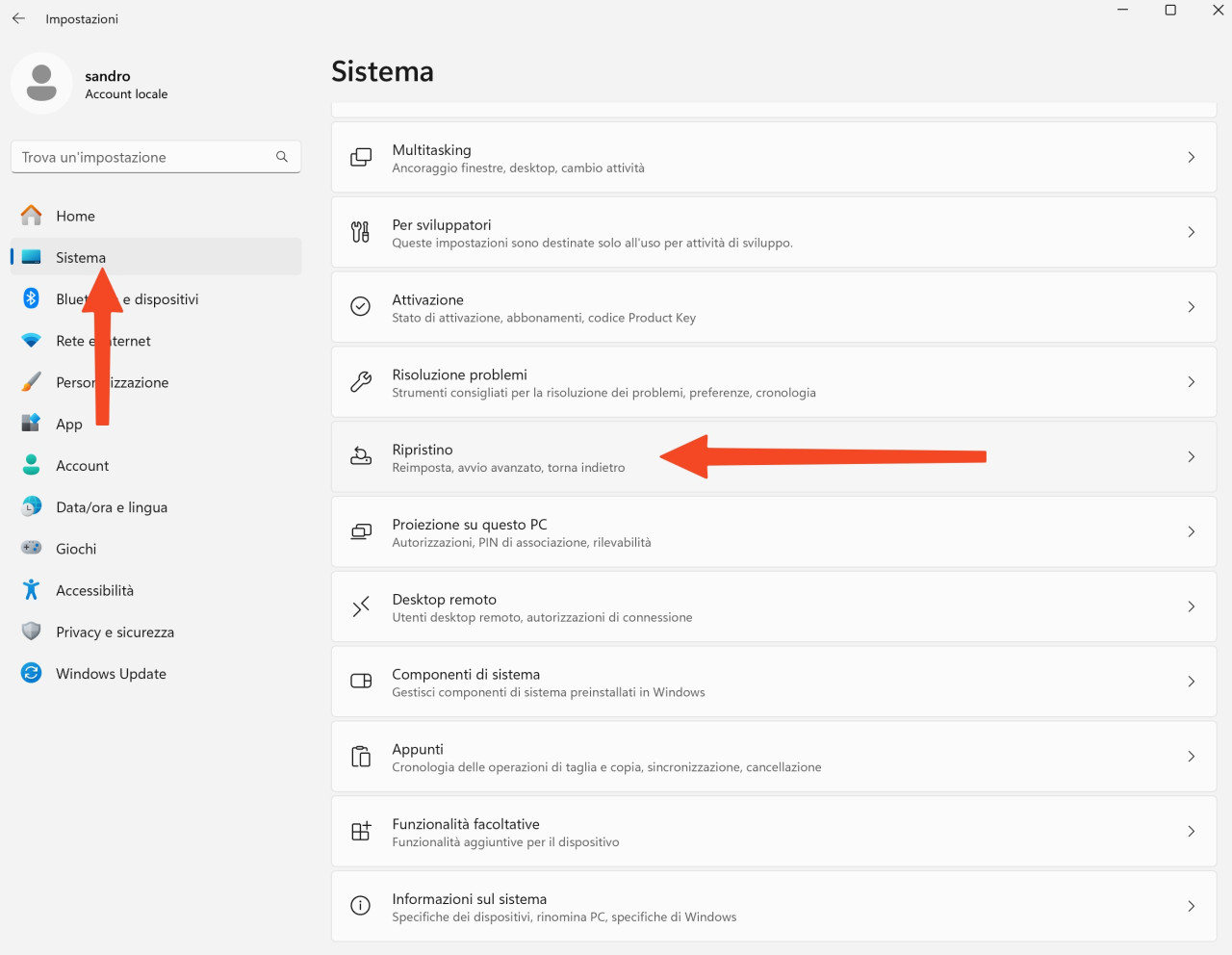The image size is (1232, 955).
Task: Click the back arrow next to Impostazioni
Action: tap(18, 18)
